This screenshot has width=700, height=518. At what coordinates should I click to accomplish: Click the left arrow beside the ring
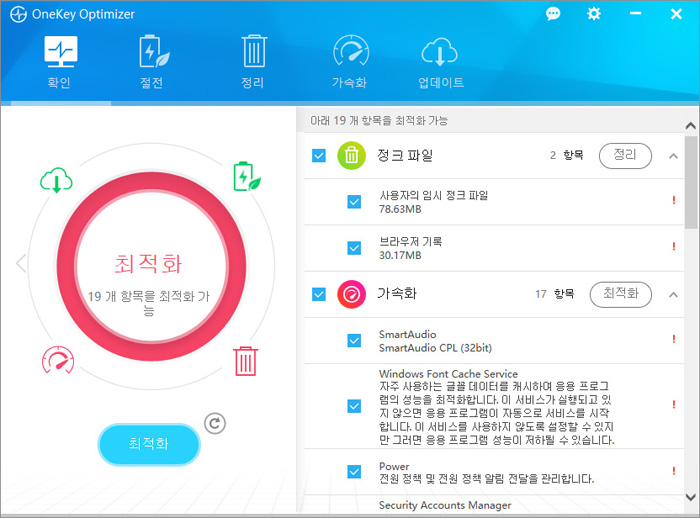pyautogui.click(x=21, y=263)
